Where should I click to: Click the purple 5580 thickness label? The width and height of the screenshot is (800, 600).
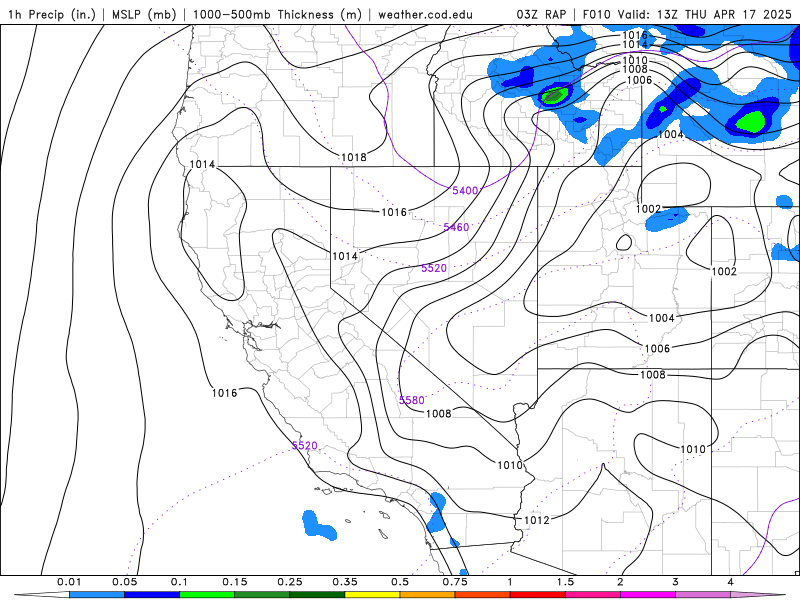(412, 400)
